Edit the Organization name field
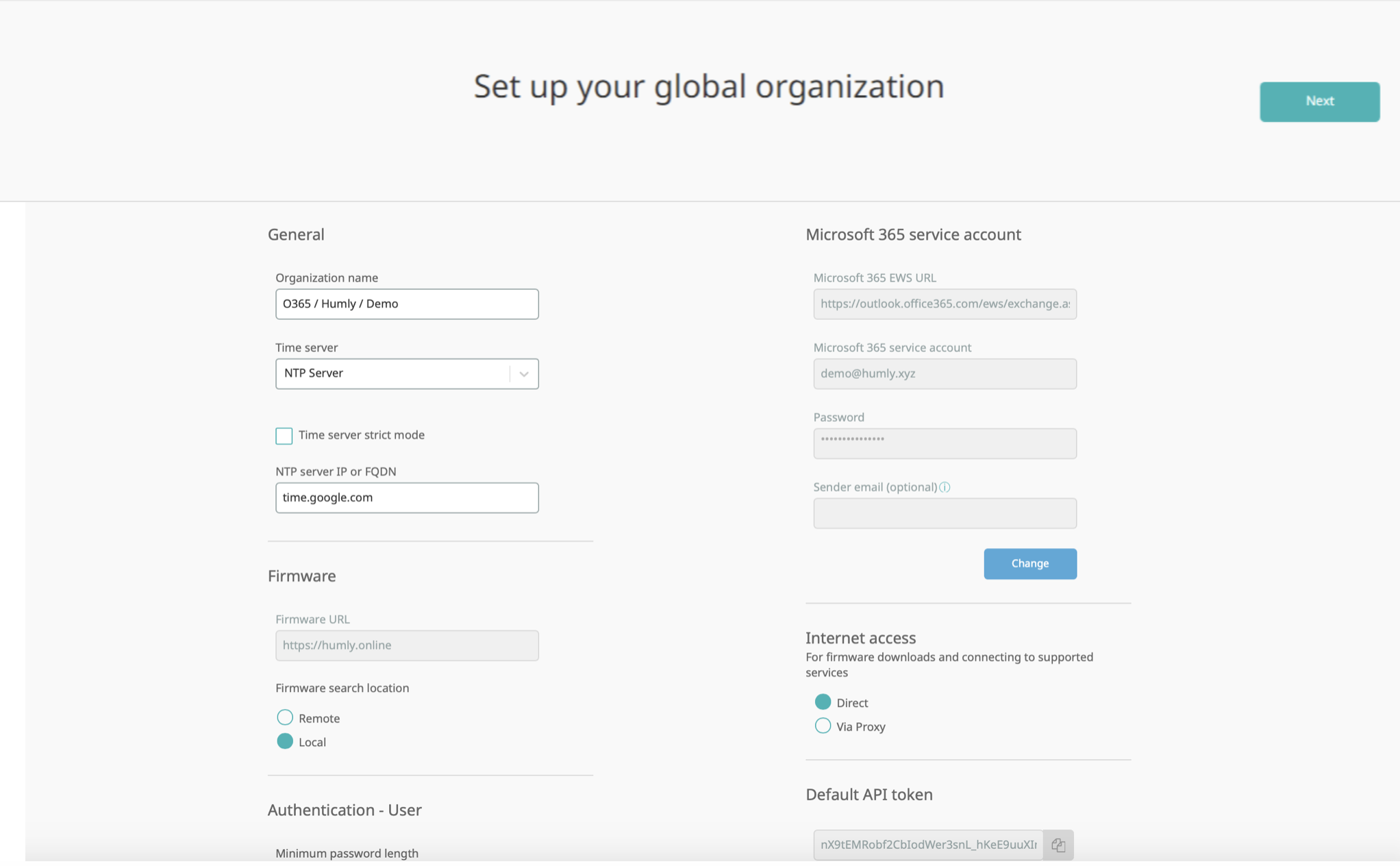Image resolution: width=1400 pixels, height=866 pixels. [407, 304]
